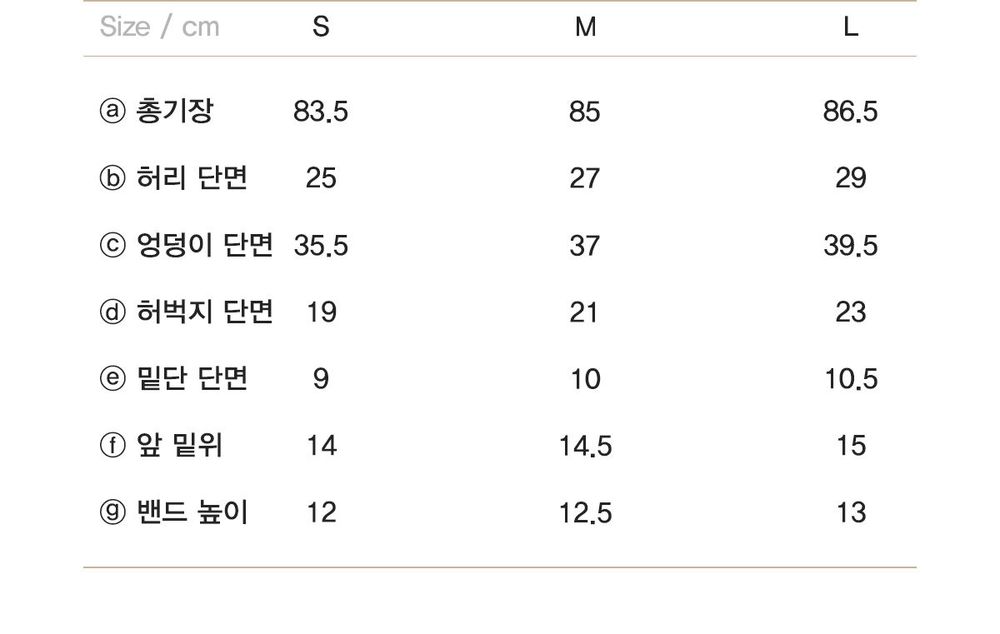
Task: Click the 총기장 row label
Action: point(174,111)
